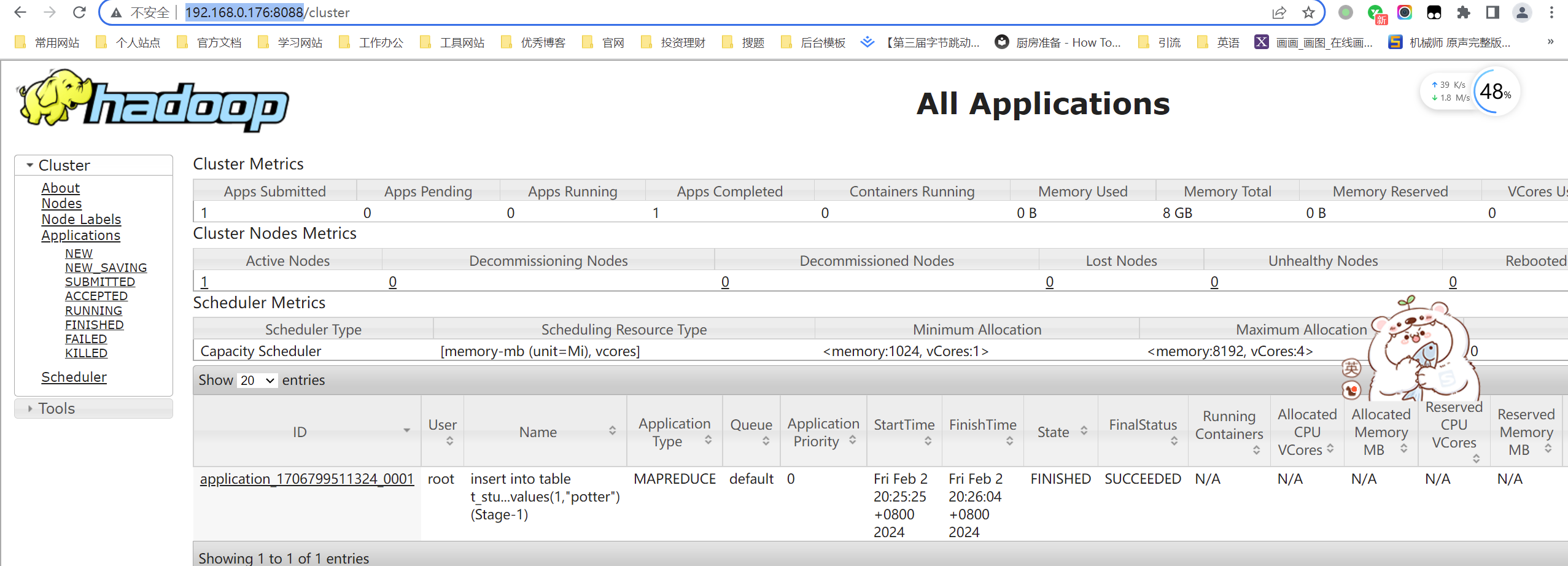Open the About cluster link
The height and width of the screenshot is (566, 1568).
click(61, 188)
